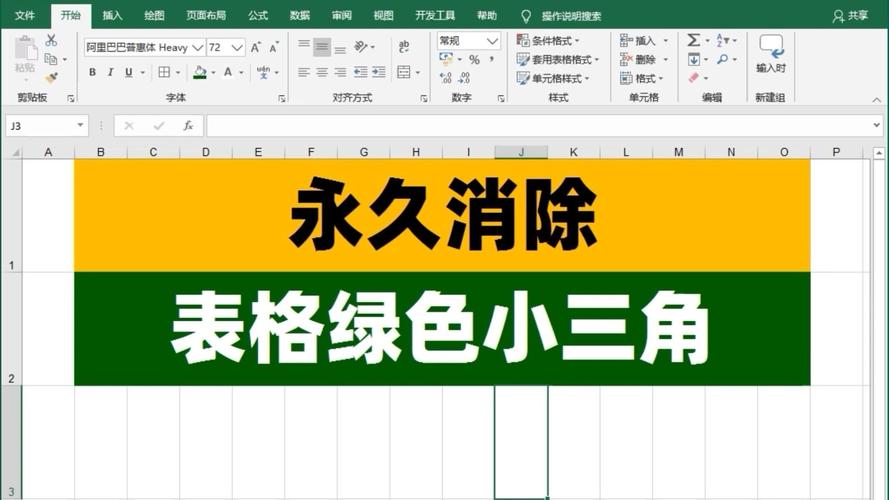Image resolution: width=889 pixels, height=500 pixels.
Task: Click the 操作说明搜索 search box
Action: 572,16
